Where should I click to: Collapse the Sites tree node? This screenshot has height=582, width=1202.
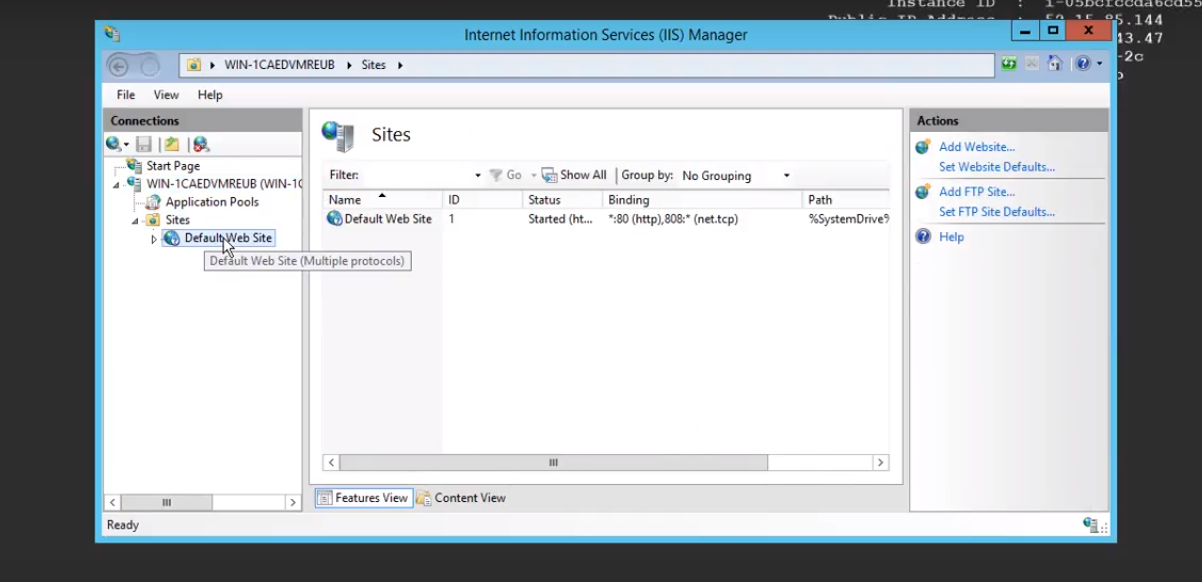[135, 221]
